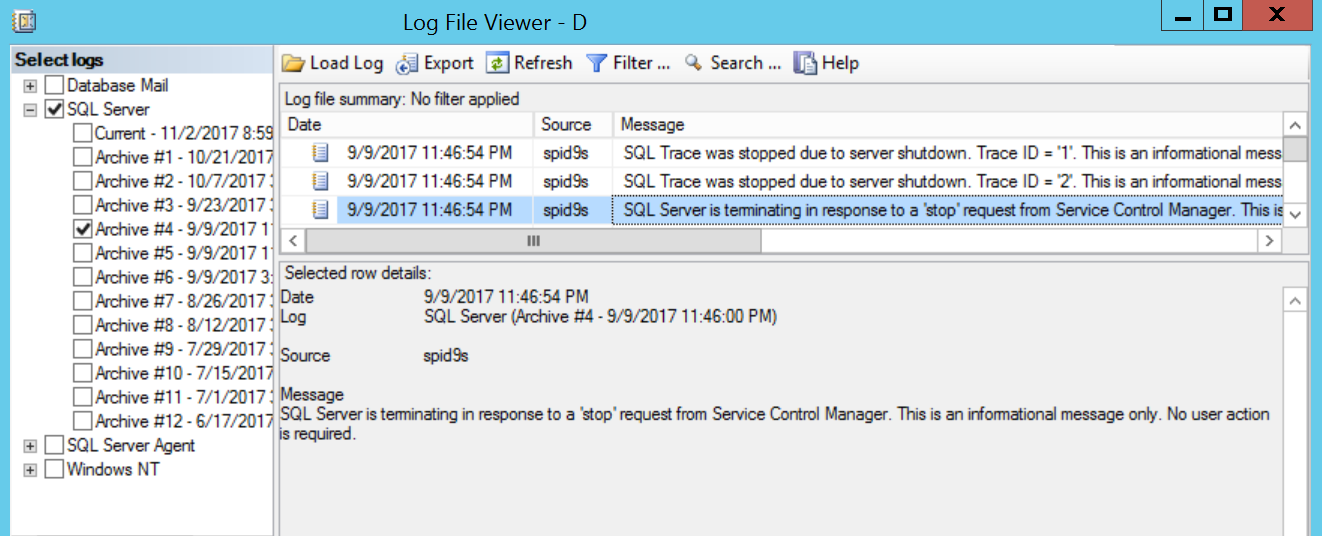
Task: Uncheck the SQL Server logs checkbox
Action: pyautogui.click(x=55, y=110)
